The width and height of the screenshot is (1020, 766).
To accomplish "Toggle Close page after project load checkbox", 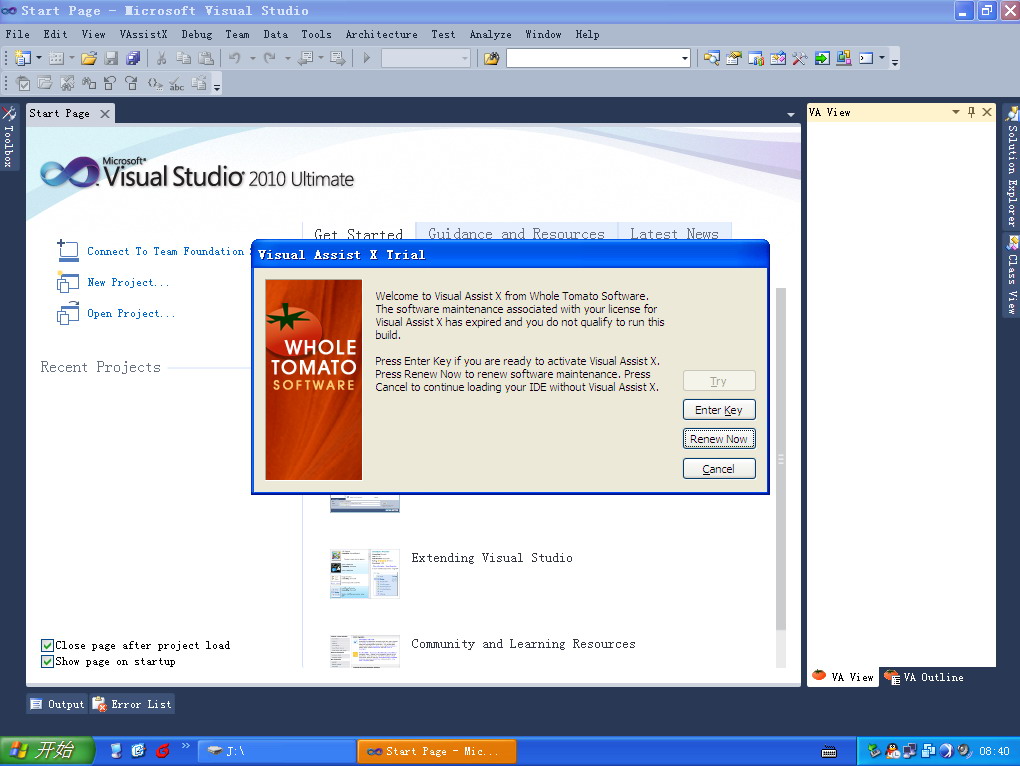I will (x=47, y=645).
